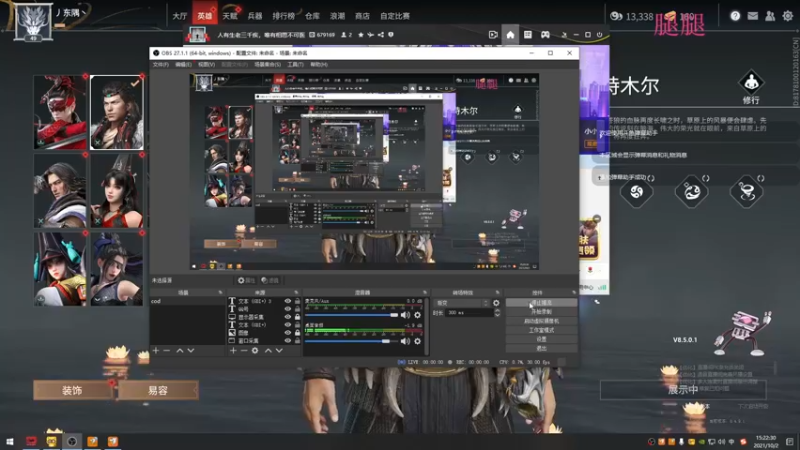Mute the desktop audio speaker icon
The width and height of the screenshot is (800, 450).
[405, 341]
